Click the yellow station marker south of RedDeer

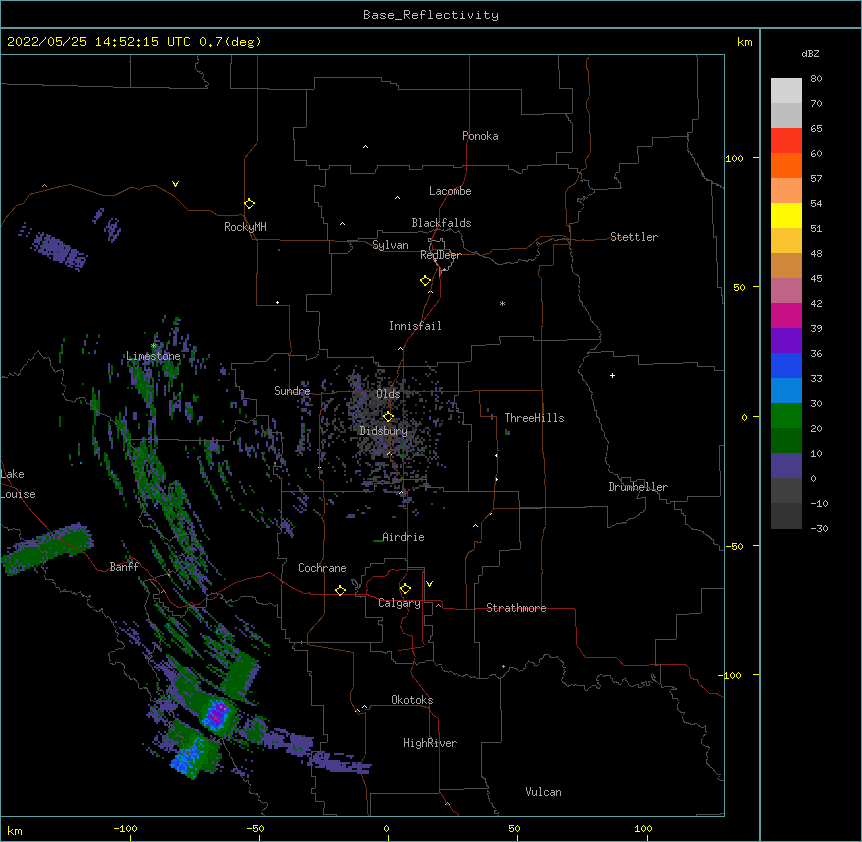[x=426, y=281]
